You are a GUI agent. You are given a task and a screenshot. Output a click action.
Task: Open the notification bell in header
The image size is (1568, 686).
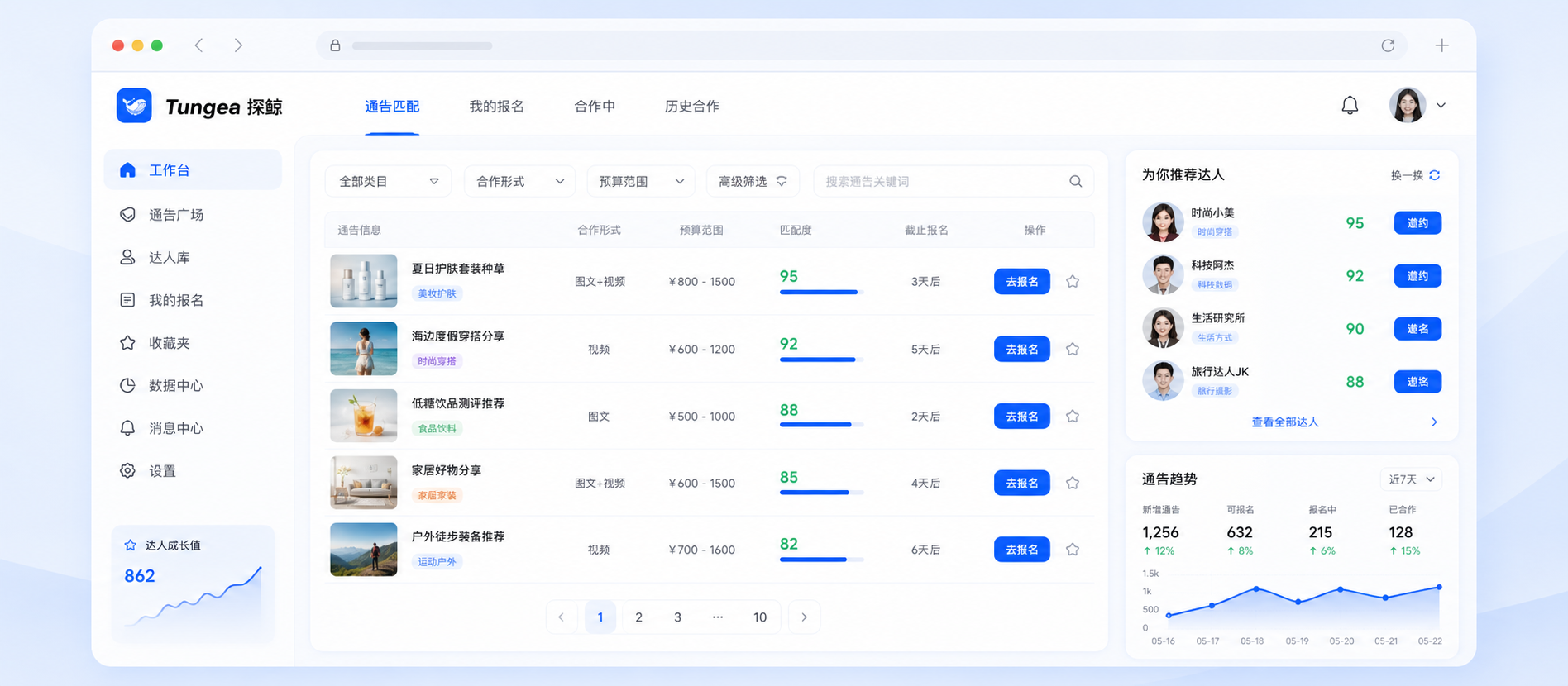click(1350, 105)
